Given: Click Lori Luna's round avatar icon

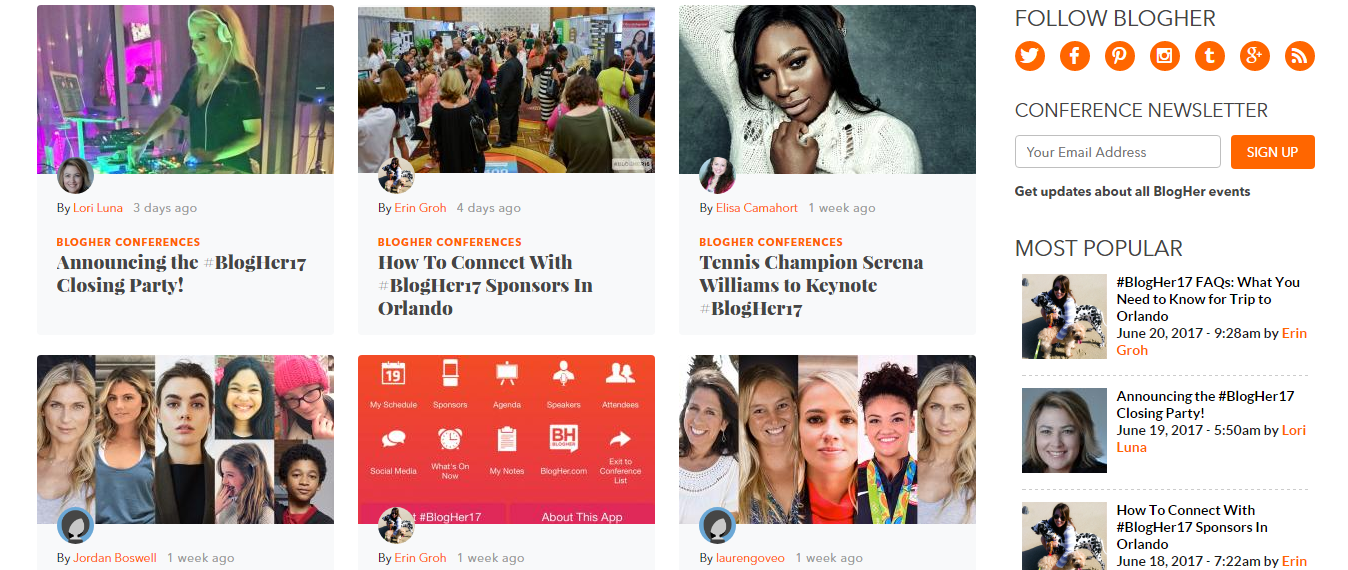Looking at the screenshot, I should click(75, 175).
